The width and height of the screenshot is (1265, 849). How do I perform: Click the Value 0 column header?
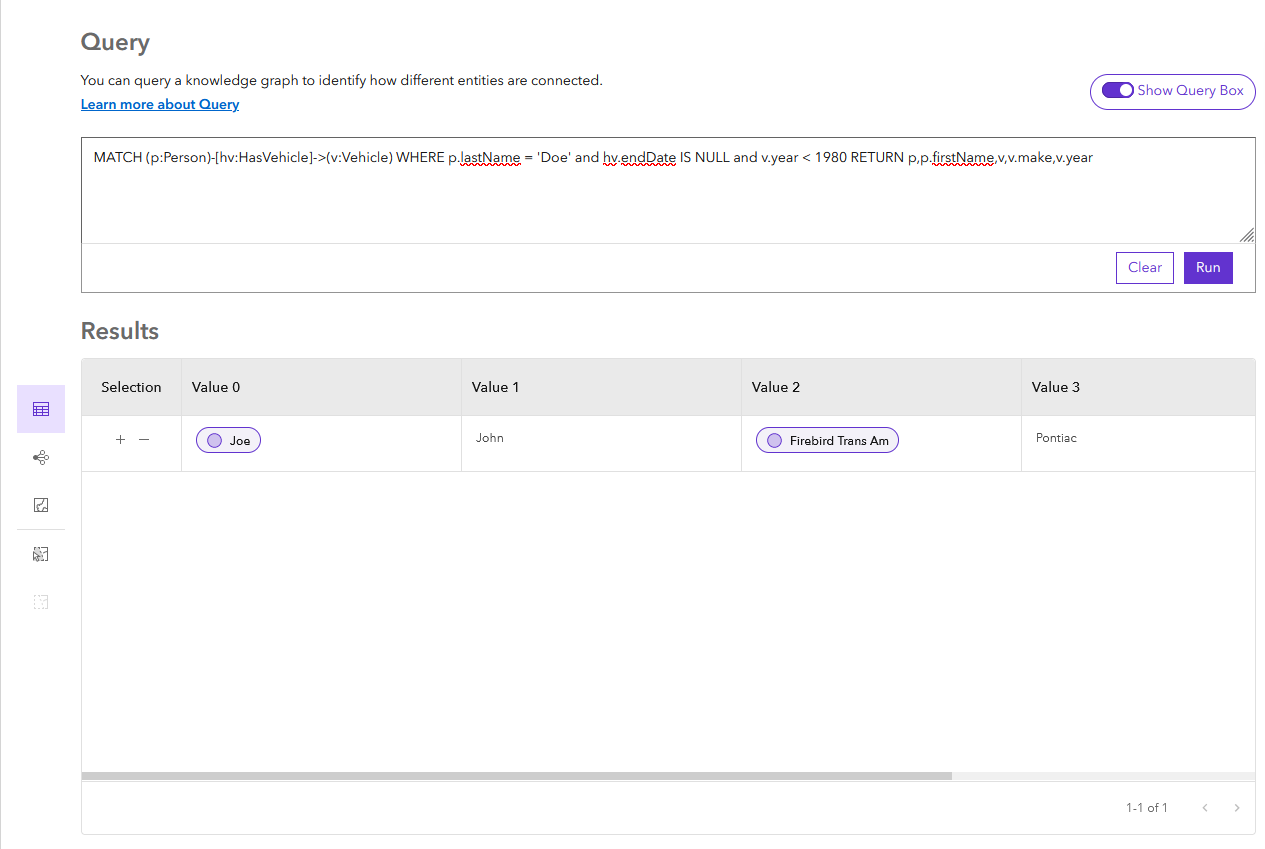pyautogui.click(x=216, y=387)
